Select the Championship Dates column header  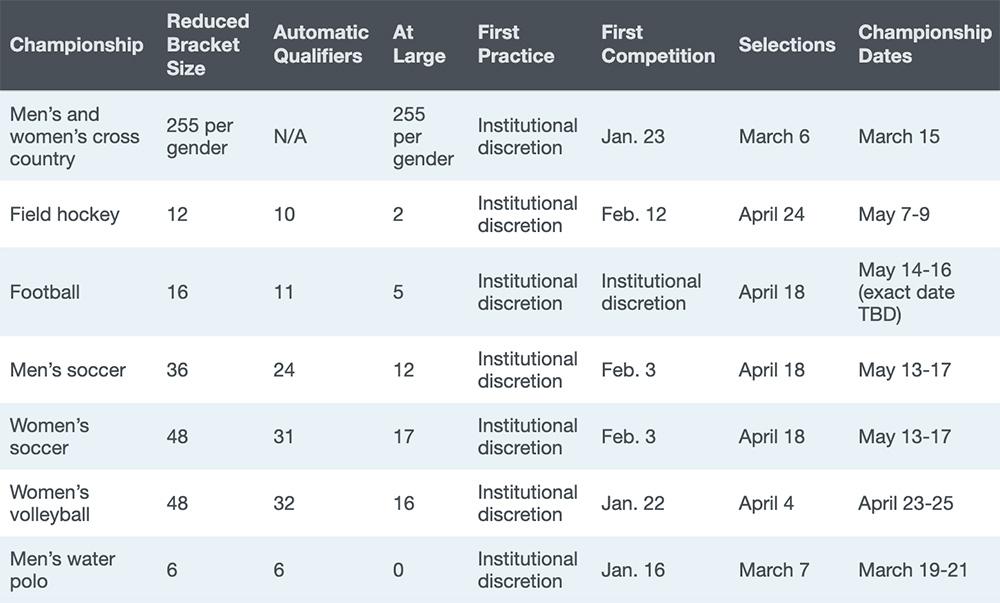coord(924,45)
